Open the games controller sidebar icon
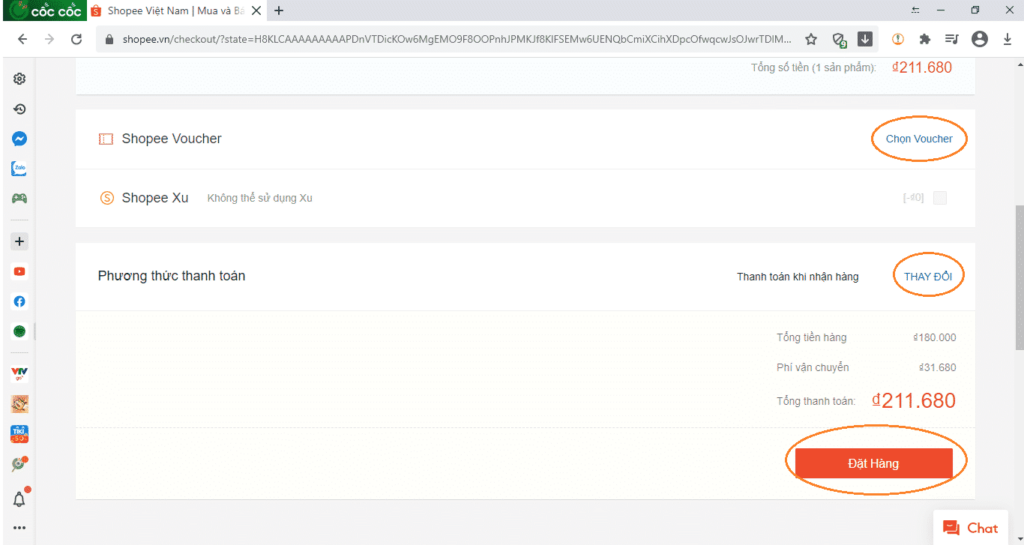Viewport: 1024px width, 545px height. pyautogui.click(x=20, y=198)
